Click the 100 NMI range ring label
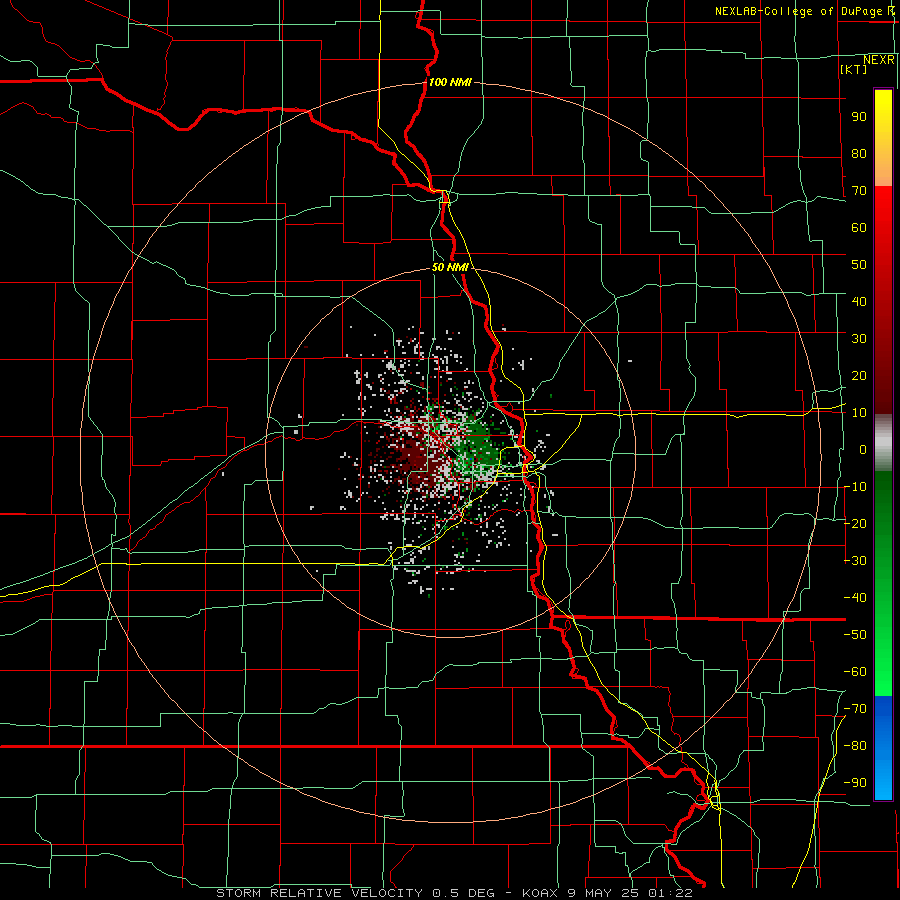Image resolution: width=900 pixels, height=900 pixels. tap(450, 82)
